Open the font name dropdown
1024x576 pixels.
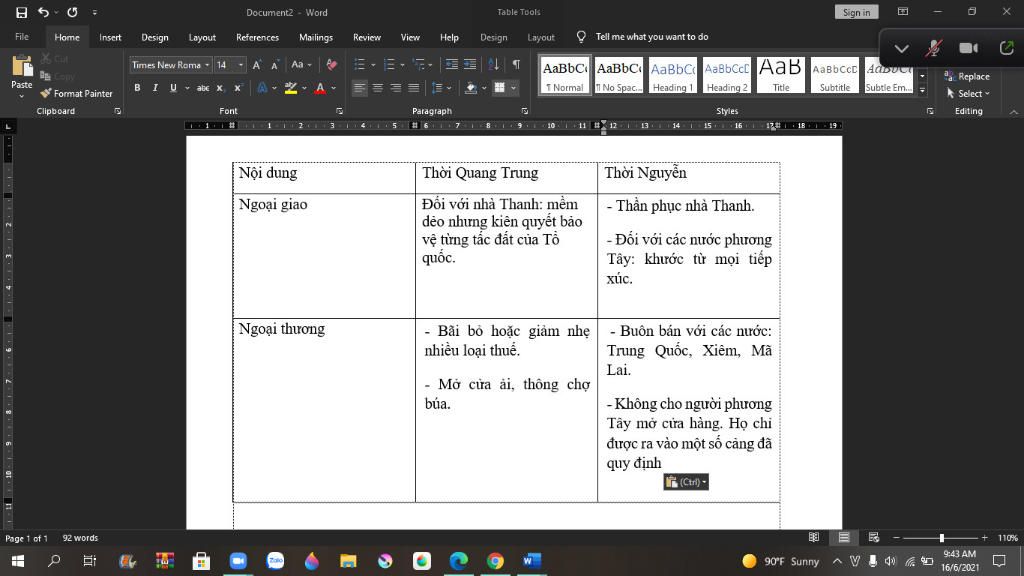(x=207, y=65)
